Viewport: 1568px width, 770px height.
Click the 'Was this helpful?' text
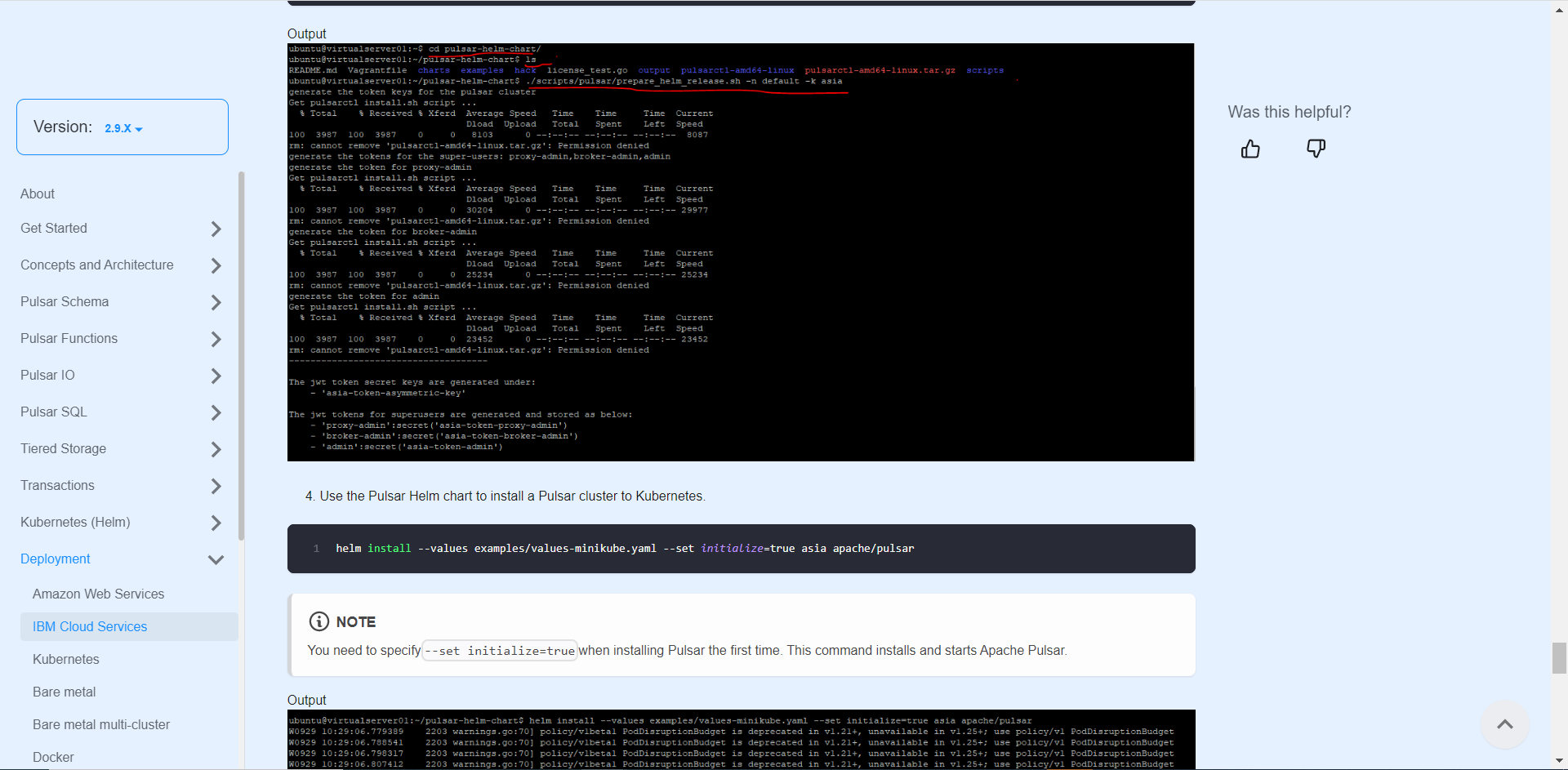coord(1290,112)
